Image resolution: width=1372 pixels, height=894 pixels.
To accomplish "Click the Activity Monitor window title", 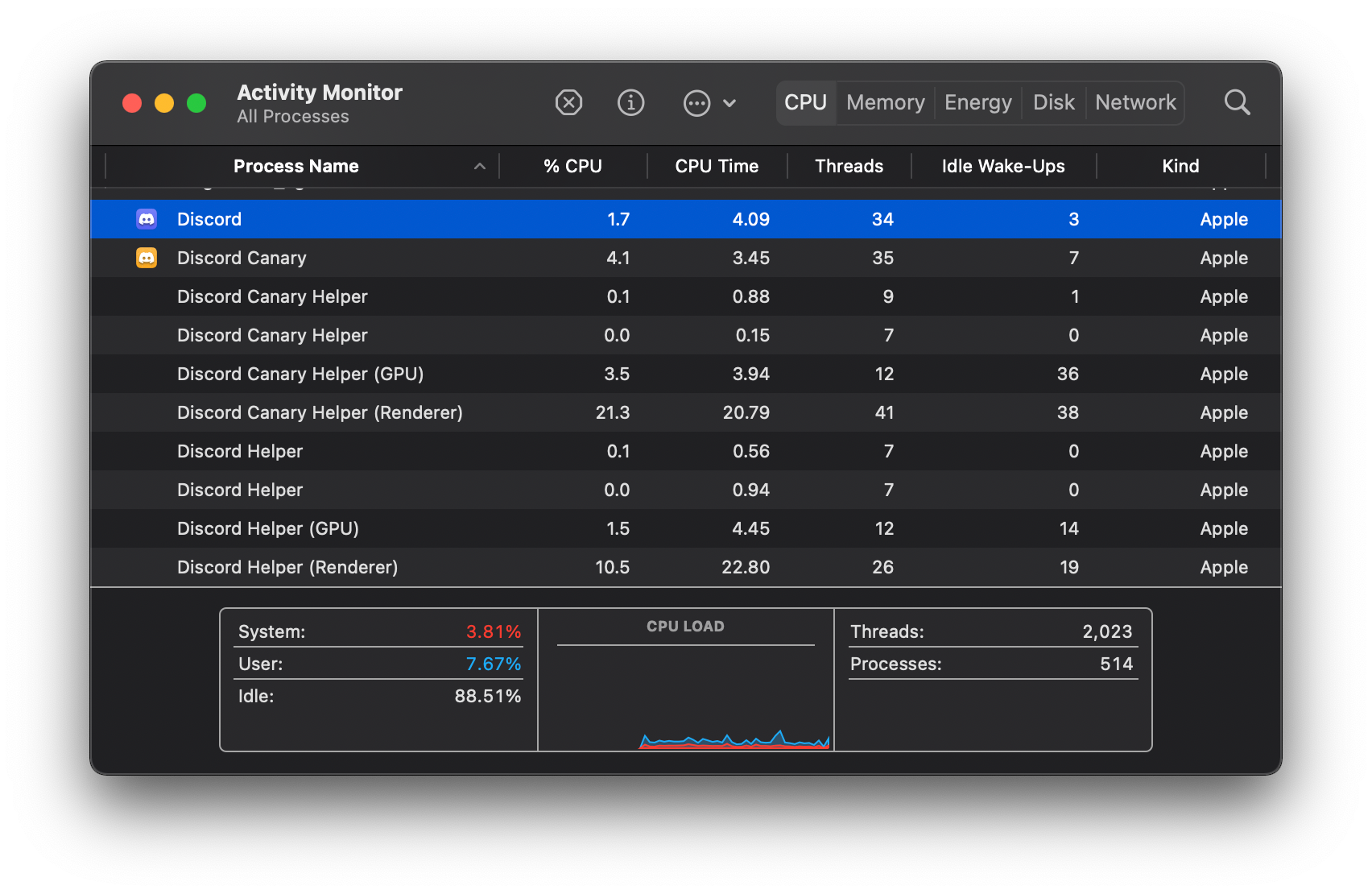I will click(x=320, y=92).
